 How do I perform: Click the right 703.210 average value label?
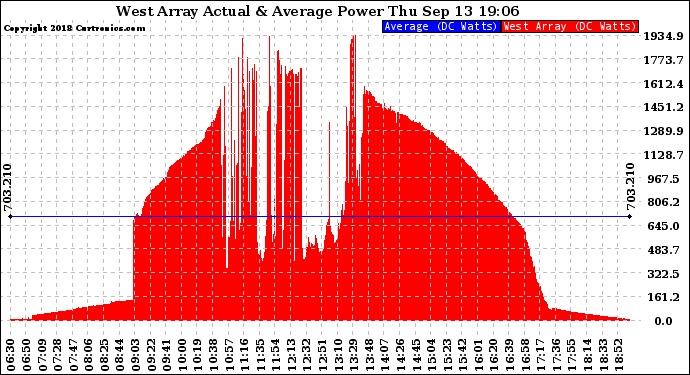[x=631, y=187]
